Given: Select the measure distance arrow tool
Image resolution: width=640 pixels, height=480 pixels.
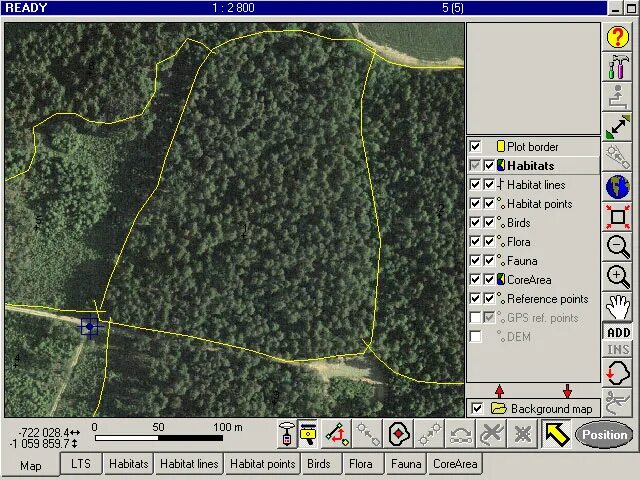Looking at the screenshot, I should point(618,127).
